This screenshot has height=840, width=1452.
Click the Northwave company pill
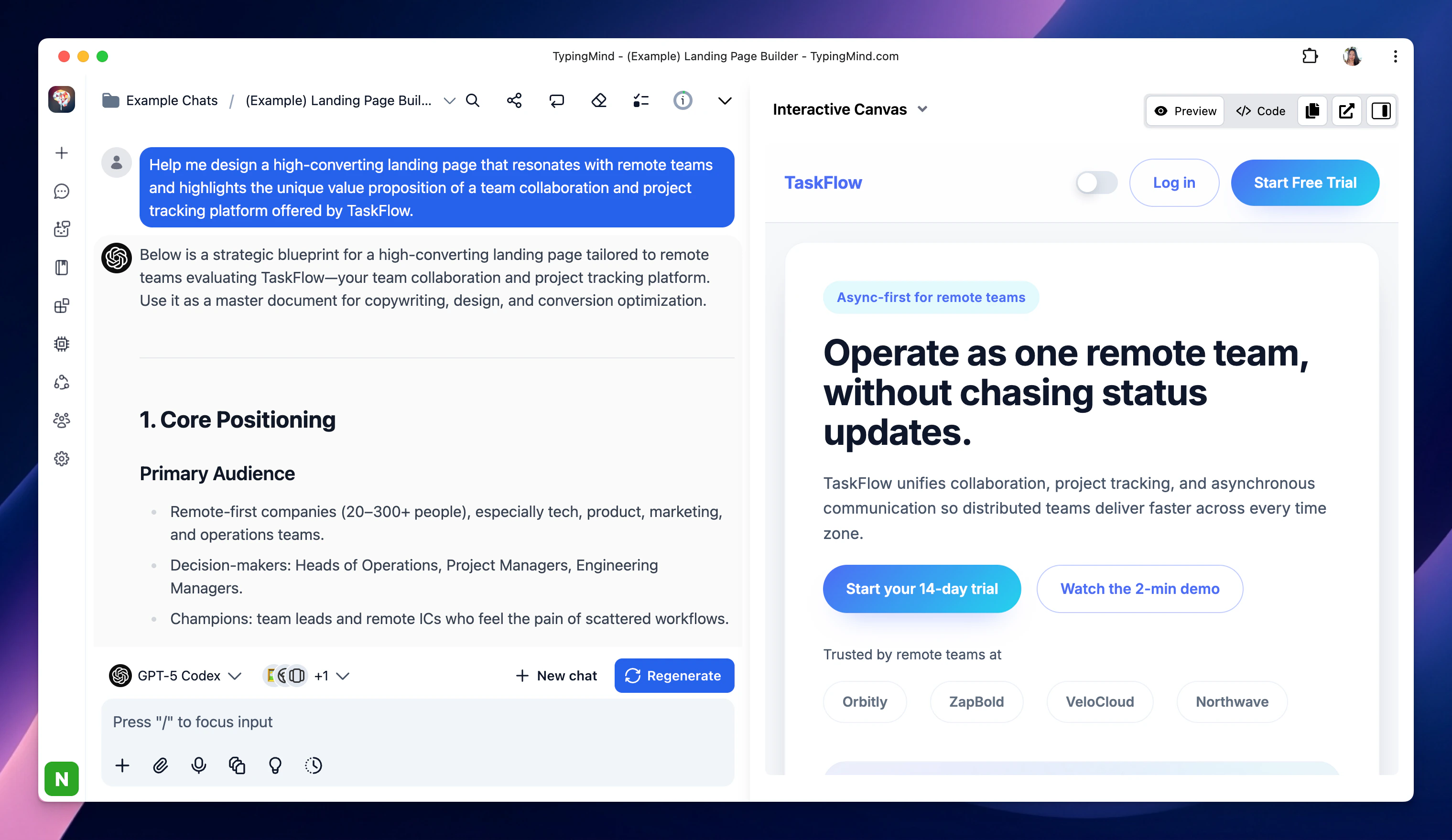[x=1232, y=702]
